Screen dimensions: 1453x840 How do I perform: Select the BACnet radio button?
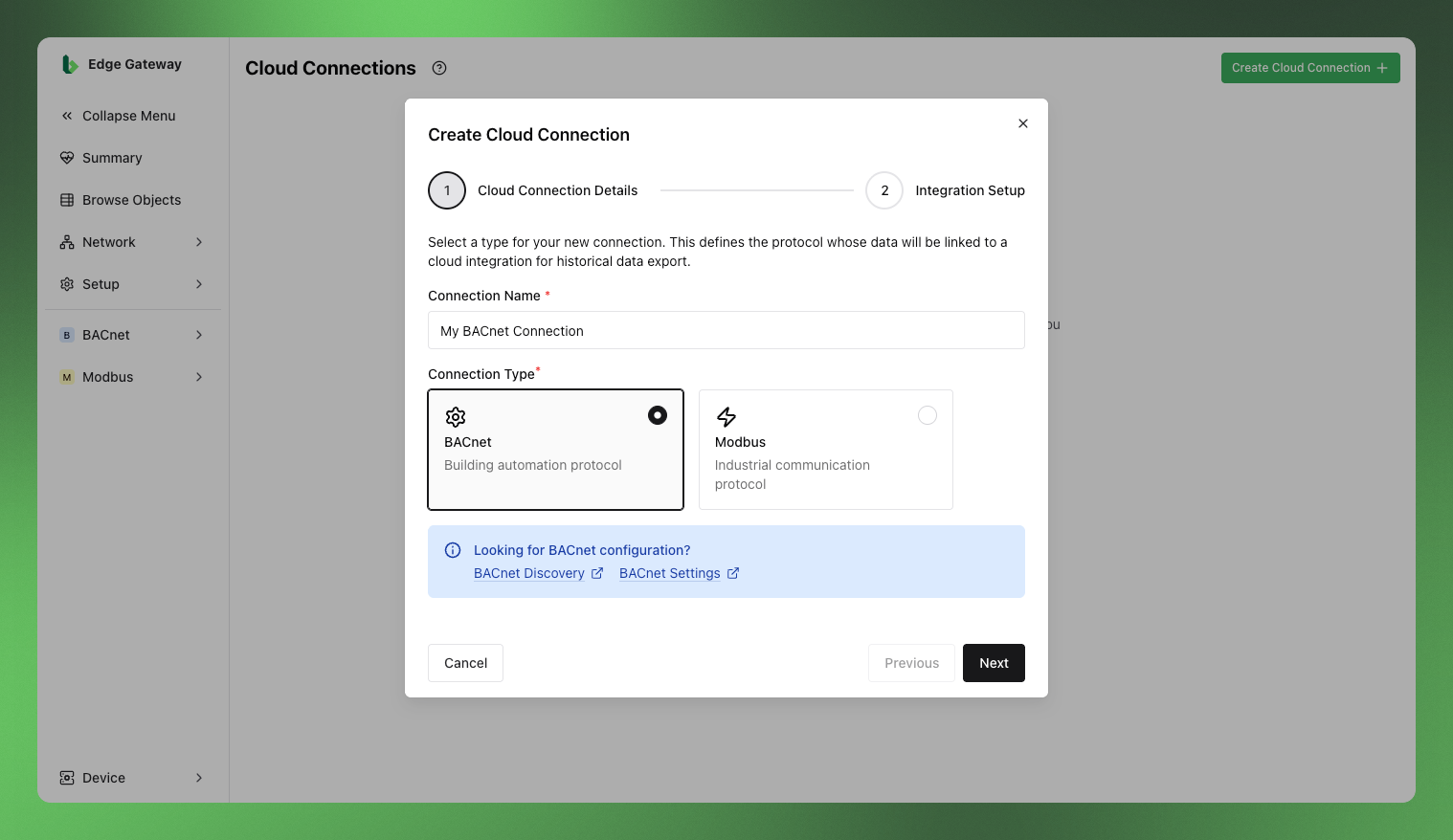tap(658, 415)
